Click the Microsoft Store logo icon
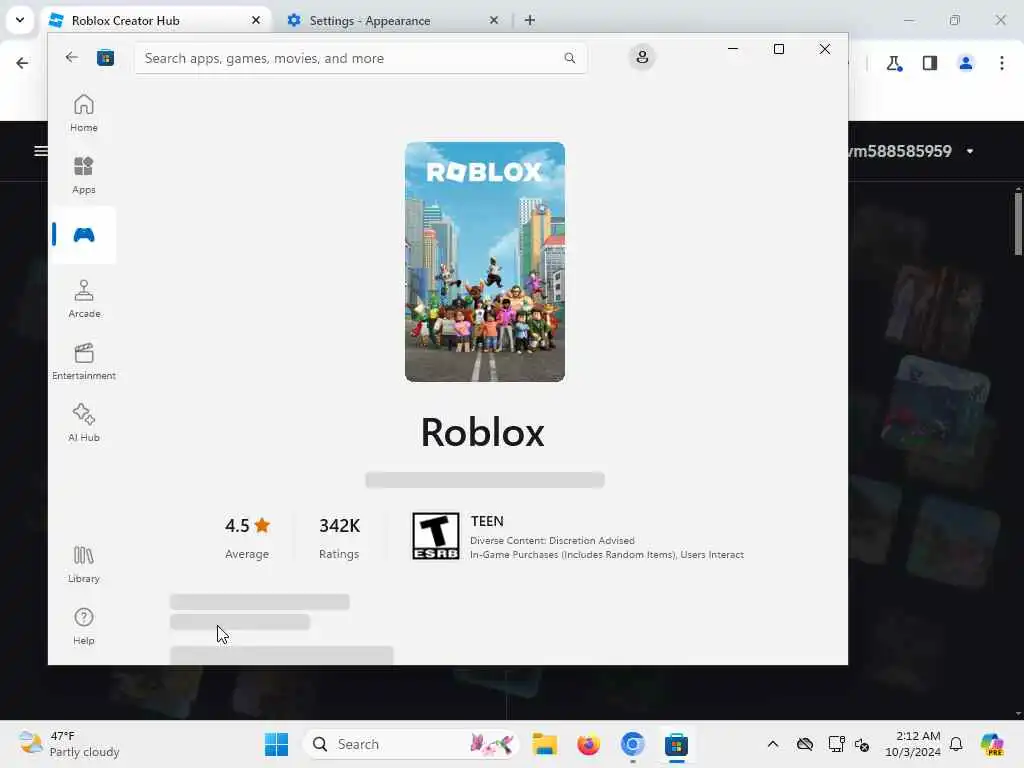The height and width of the screenshot is (768, 1024). click(x=105, y=58)
